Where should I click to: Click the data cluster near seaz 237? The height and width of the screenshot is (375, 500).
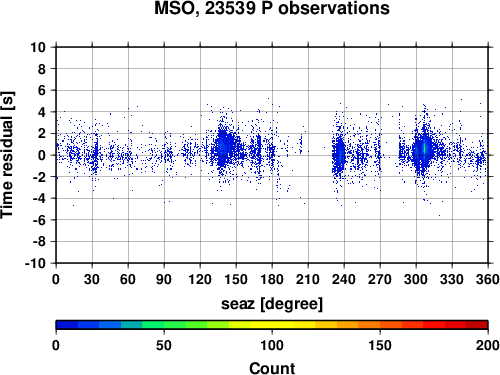click(x=340, y=155)
